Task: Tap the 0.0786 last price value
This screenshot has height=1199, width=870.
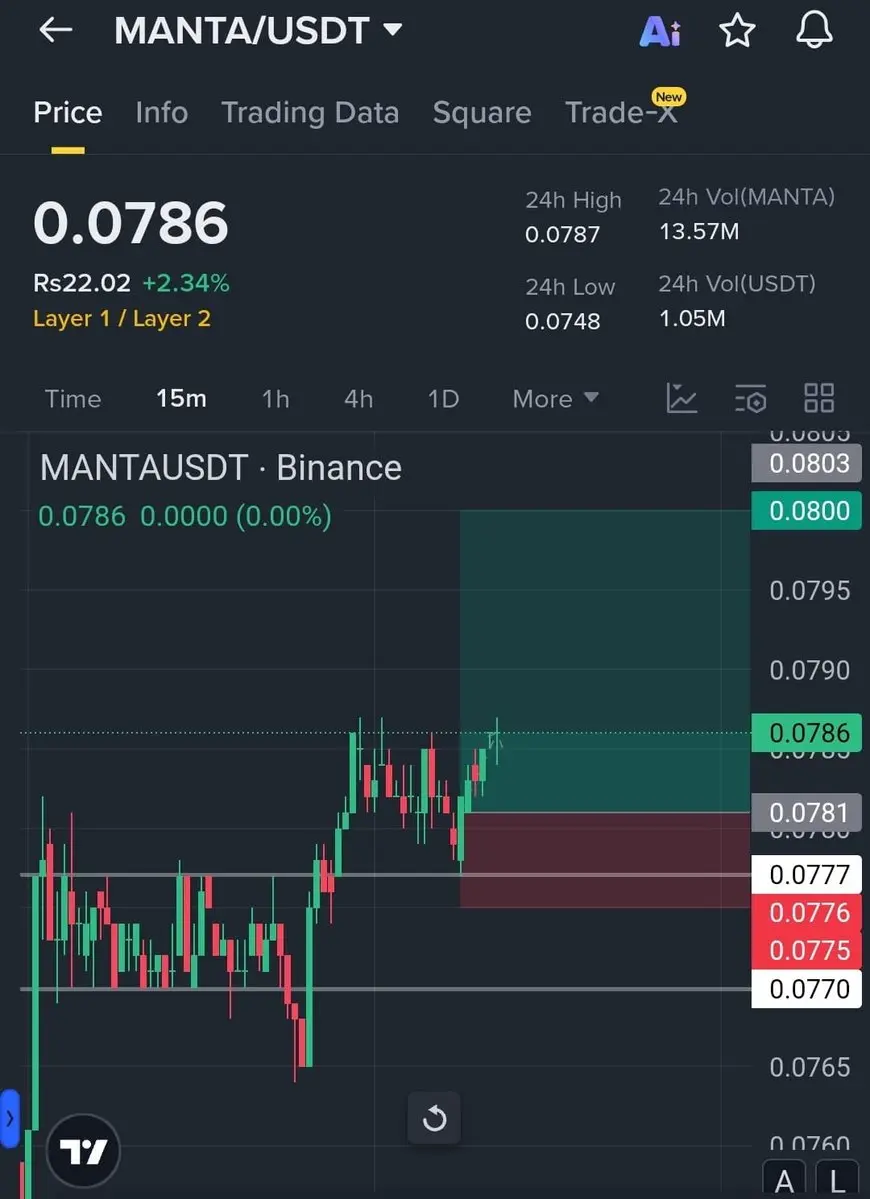Action: click(131, 223)
